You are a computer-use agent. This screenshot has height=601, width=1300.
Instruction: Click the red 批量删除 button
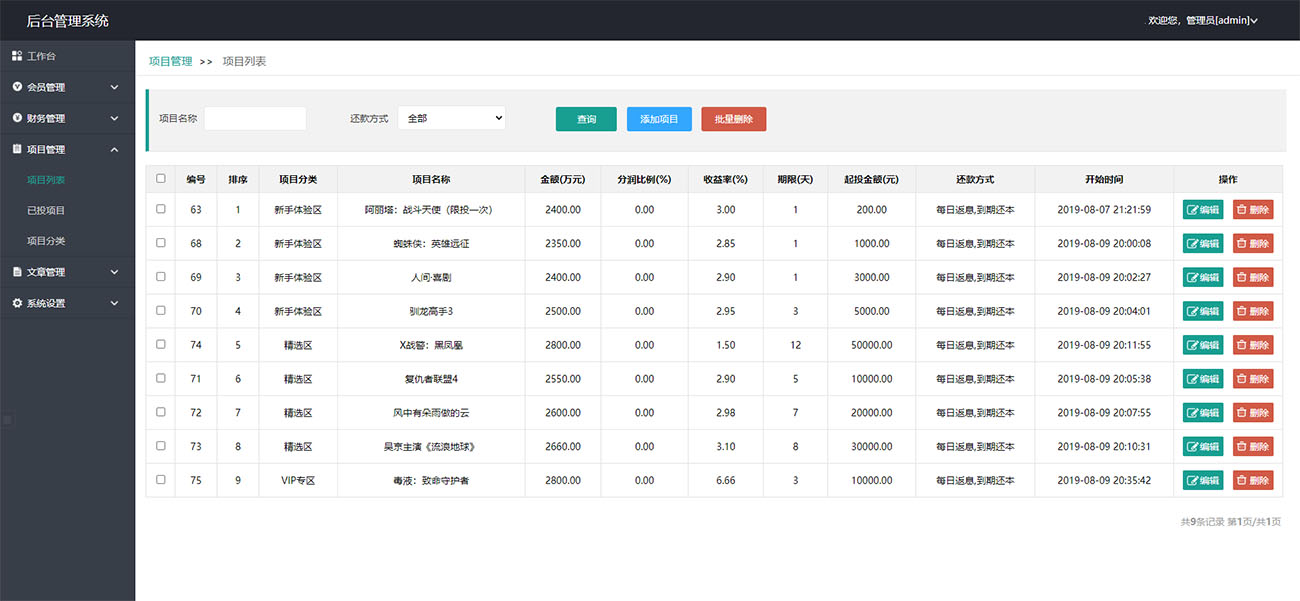[x=734, y=119]
